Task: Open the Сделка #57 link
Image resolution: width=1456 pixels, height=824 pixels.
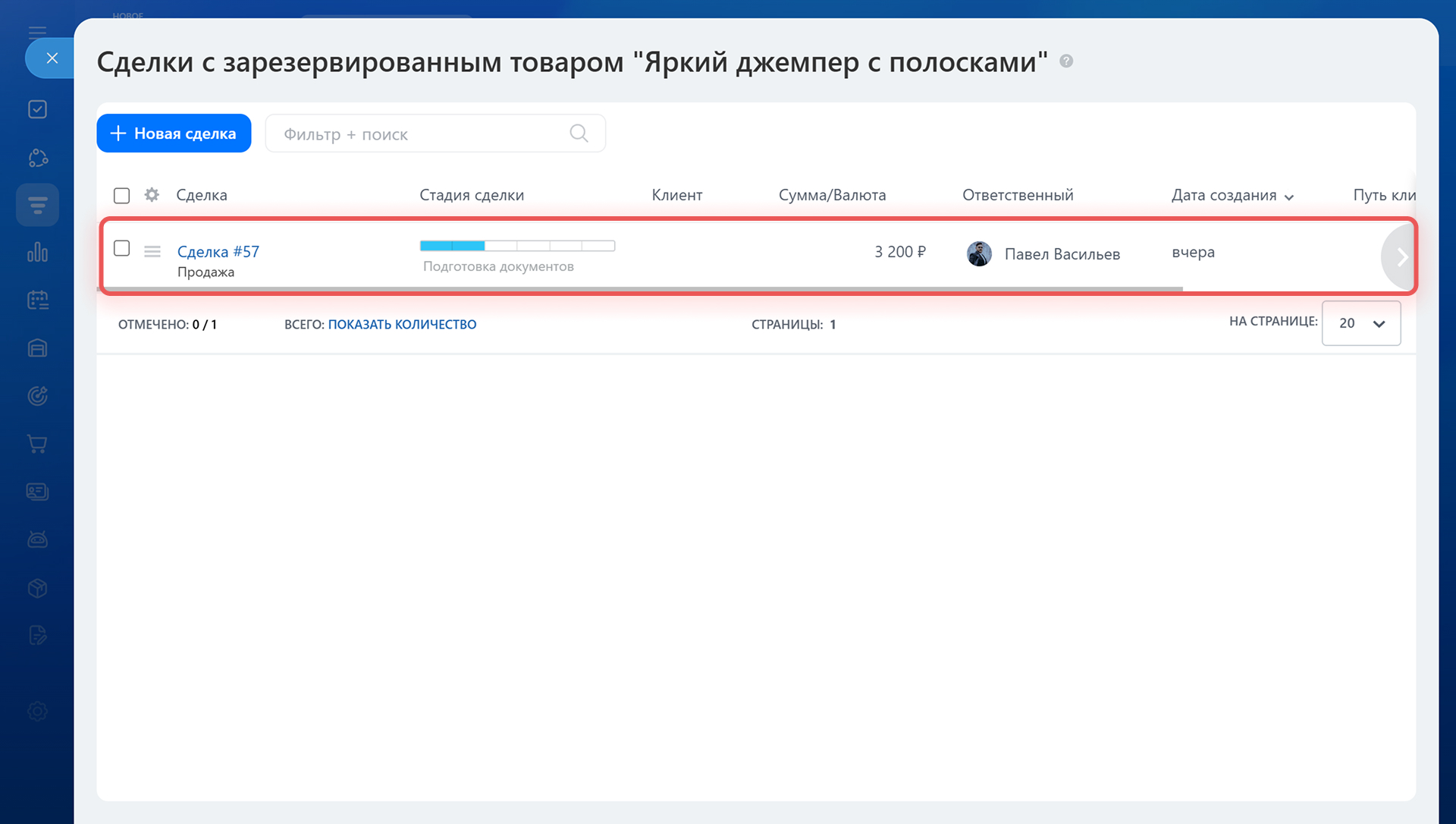Action: 218,251
